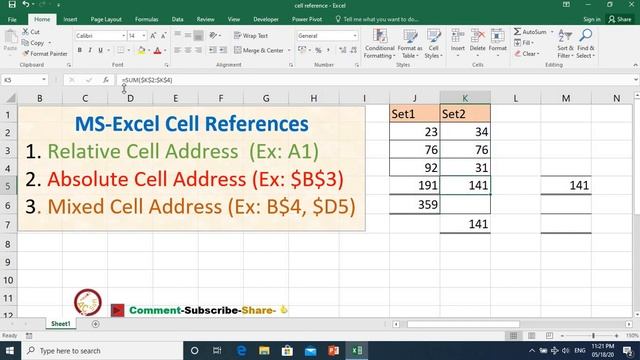This screenshot has height=360, width=640.
Task: Open the Borders button in Font group
Action: (121, 50)
